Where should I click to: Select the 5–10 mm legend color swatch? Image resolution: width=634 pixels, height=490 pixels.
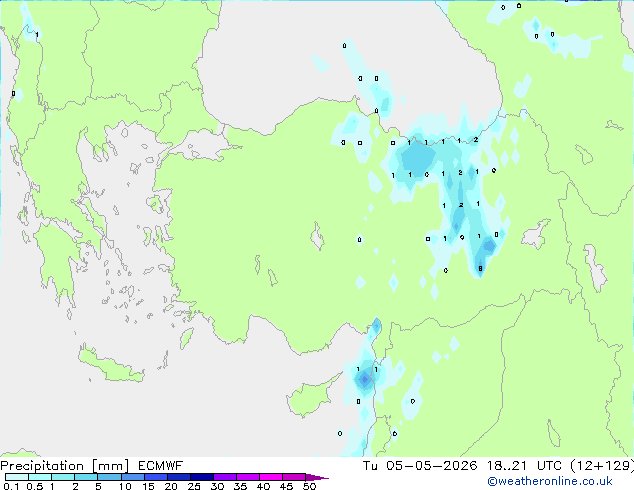point(109,477)
